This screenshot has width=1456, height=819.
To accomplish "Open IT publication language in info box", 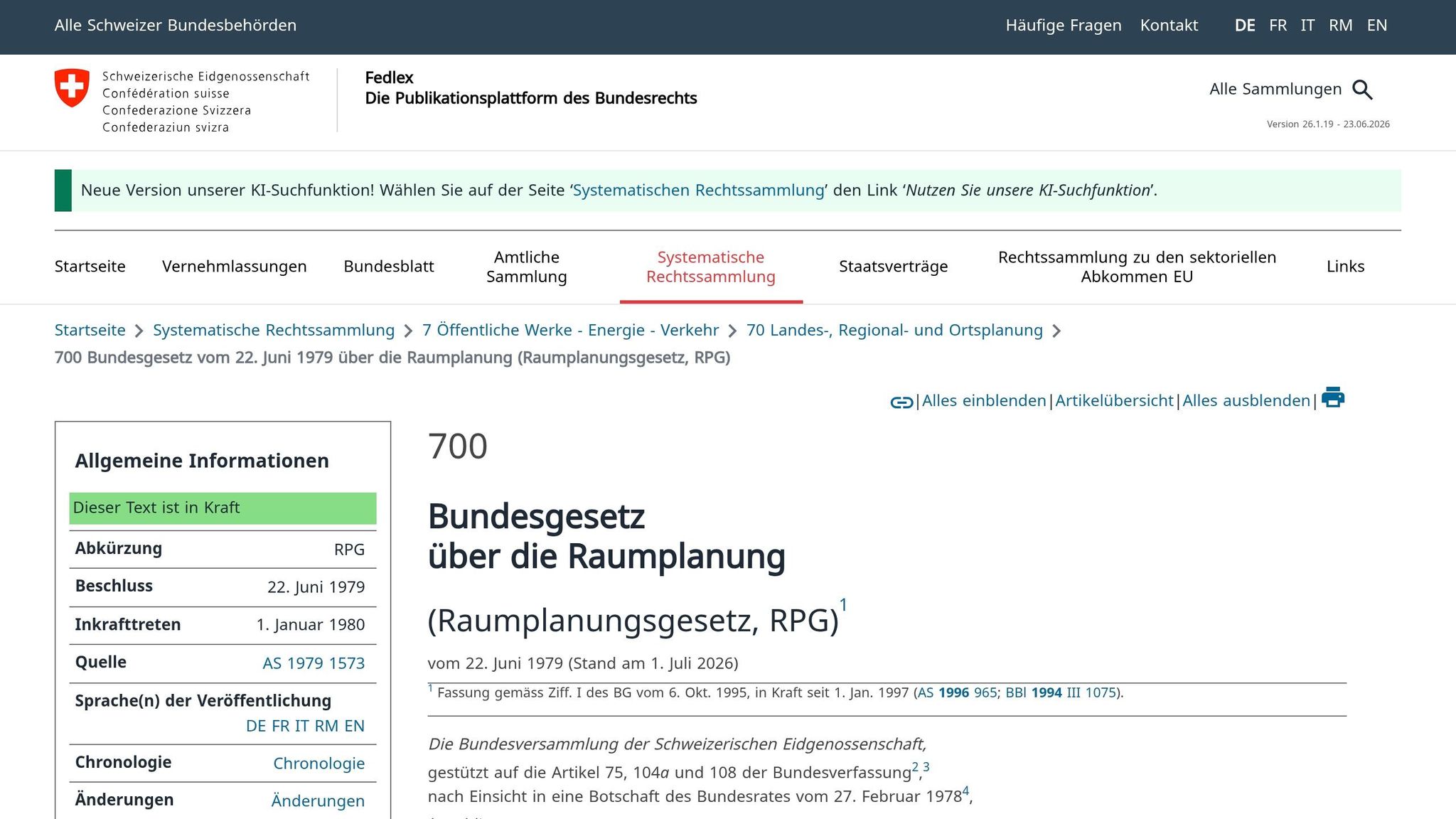I will point(302,726).
